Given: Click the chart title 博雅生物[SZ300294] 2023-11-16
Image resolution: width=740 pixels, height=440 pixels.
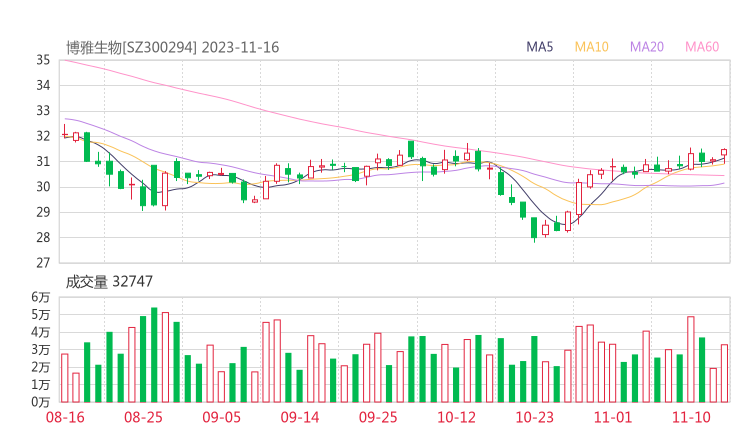Looking at the screenshot, I should point(172,47).
